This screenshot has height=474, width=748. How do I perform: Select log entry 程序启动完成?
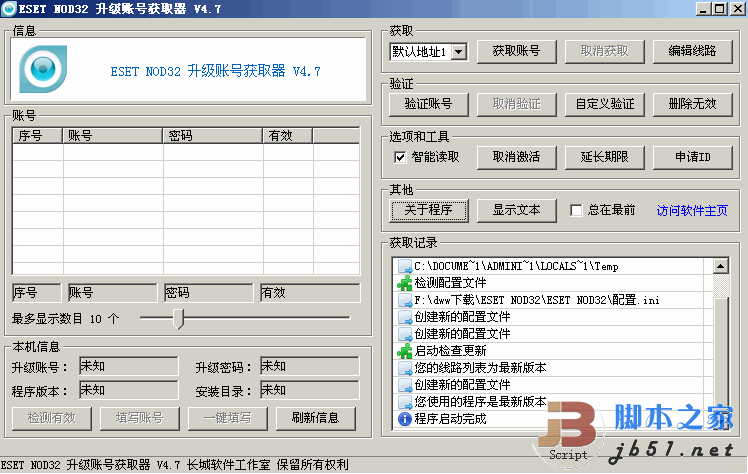coord(553,419)
